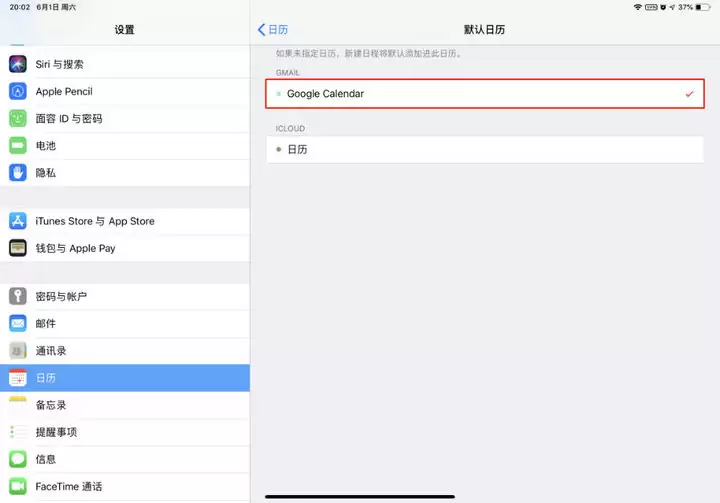Go back to 日历 settings
Viewport: 720px width, 503px height.
click(x=273, y=30)
